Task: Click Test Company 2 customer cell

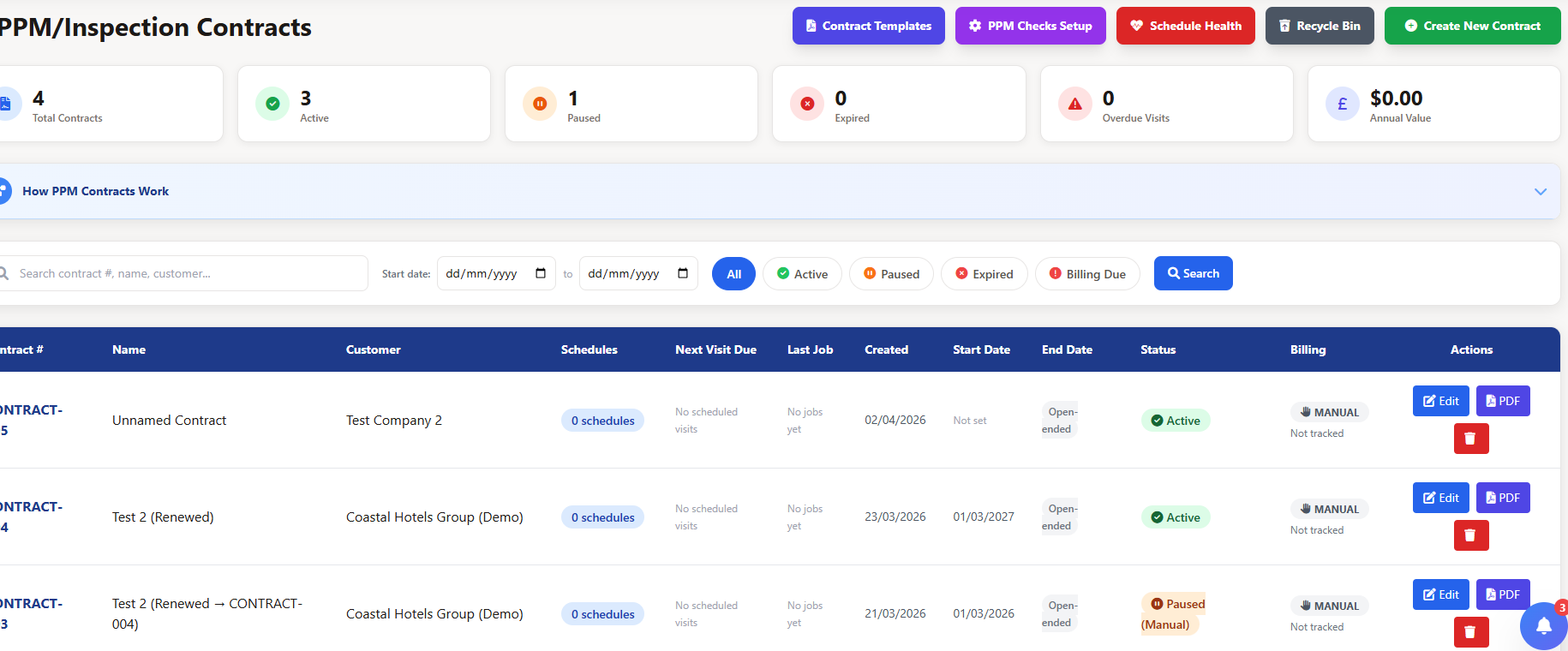Action: coord(394,421)
